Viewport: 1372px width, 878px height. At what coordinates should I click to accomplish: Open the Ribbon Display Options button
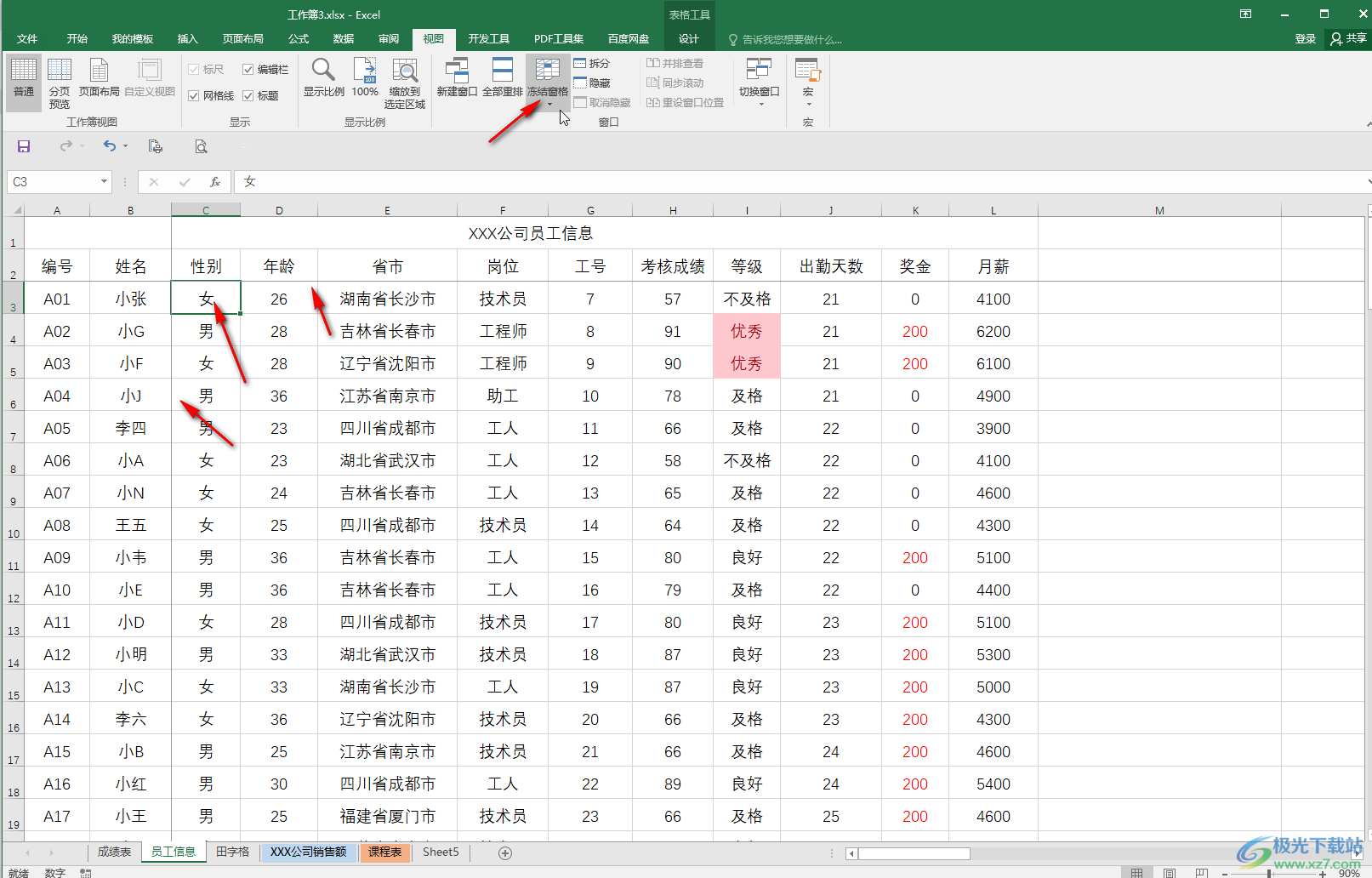(x=1245, y=14)
